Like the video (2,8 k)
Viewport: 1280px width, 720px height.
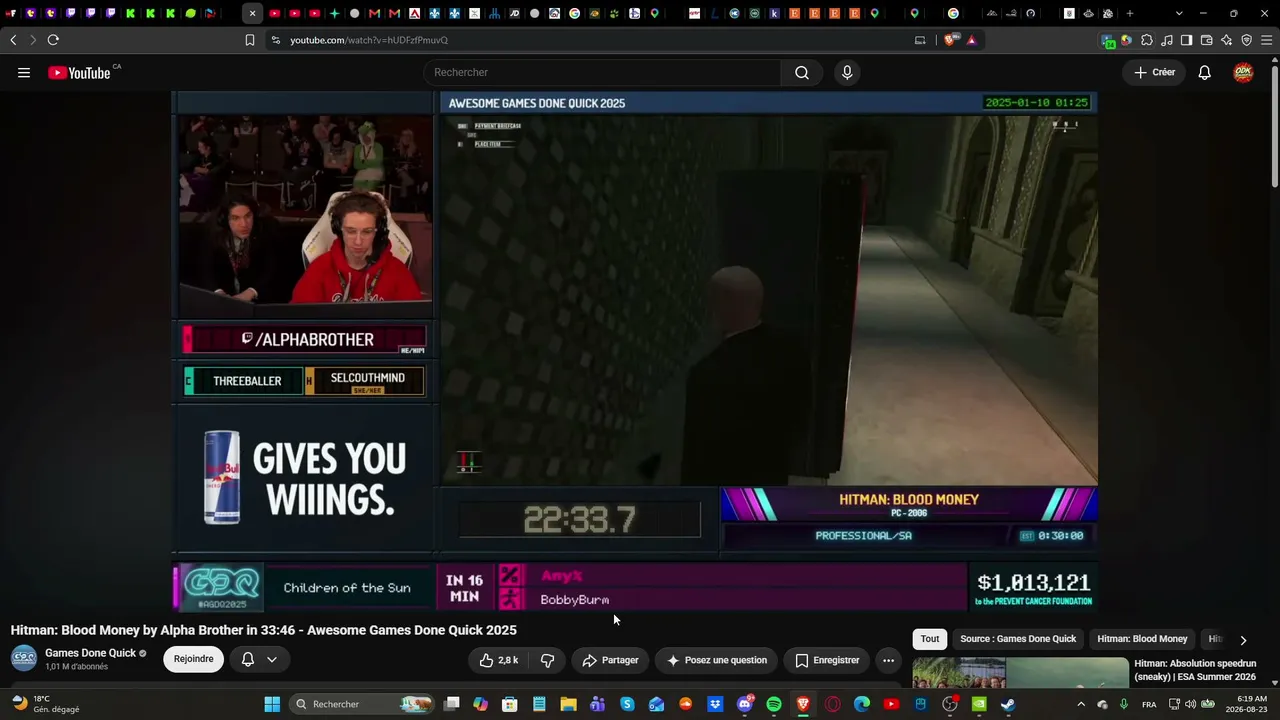[x=498, y=660]
